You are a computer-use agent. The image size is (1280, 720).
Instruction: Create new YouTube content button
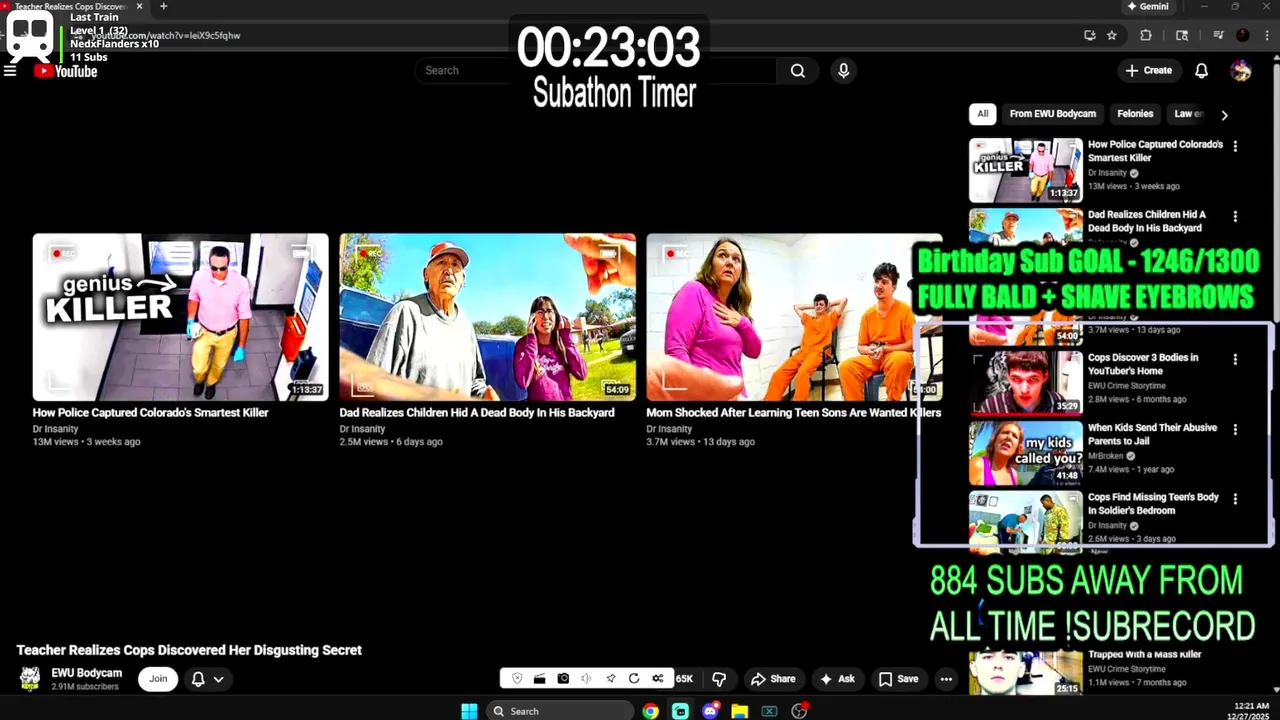[x=1148, y=71]
